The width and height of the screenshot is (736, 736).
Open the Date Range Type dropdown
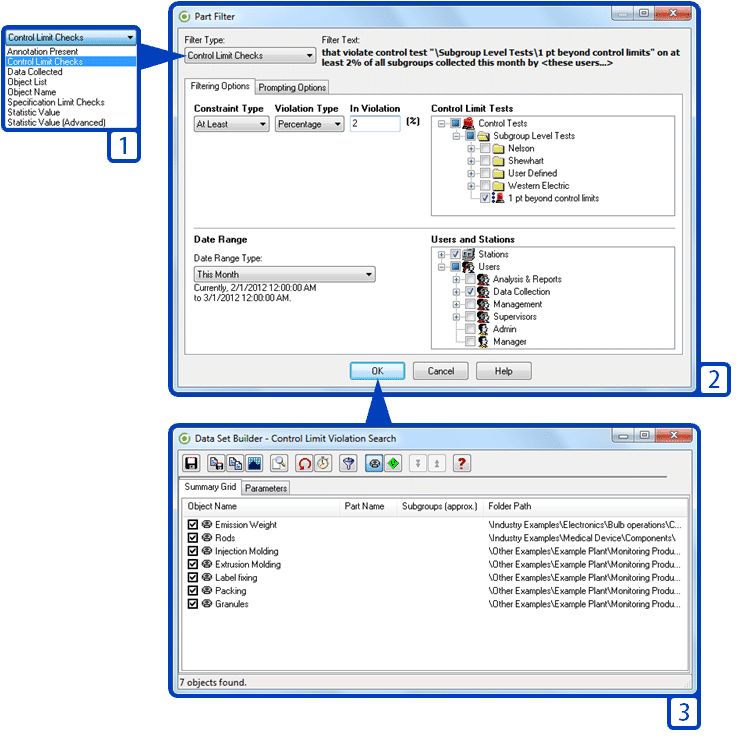coord(284,274)
